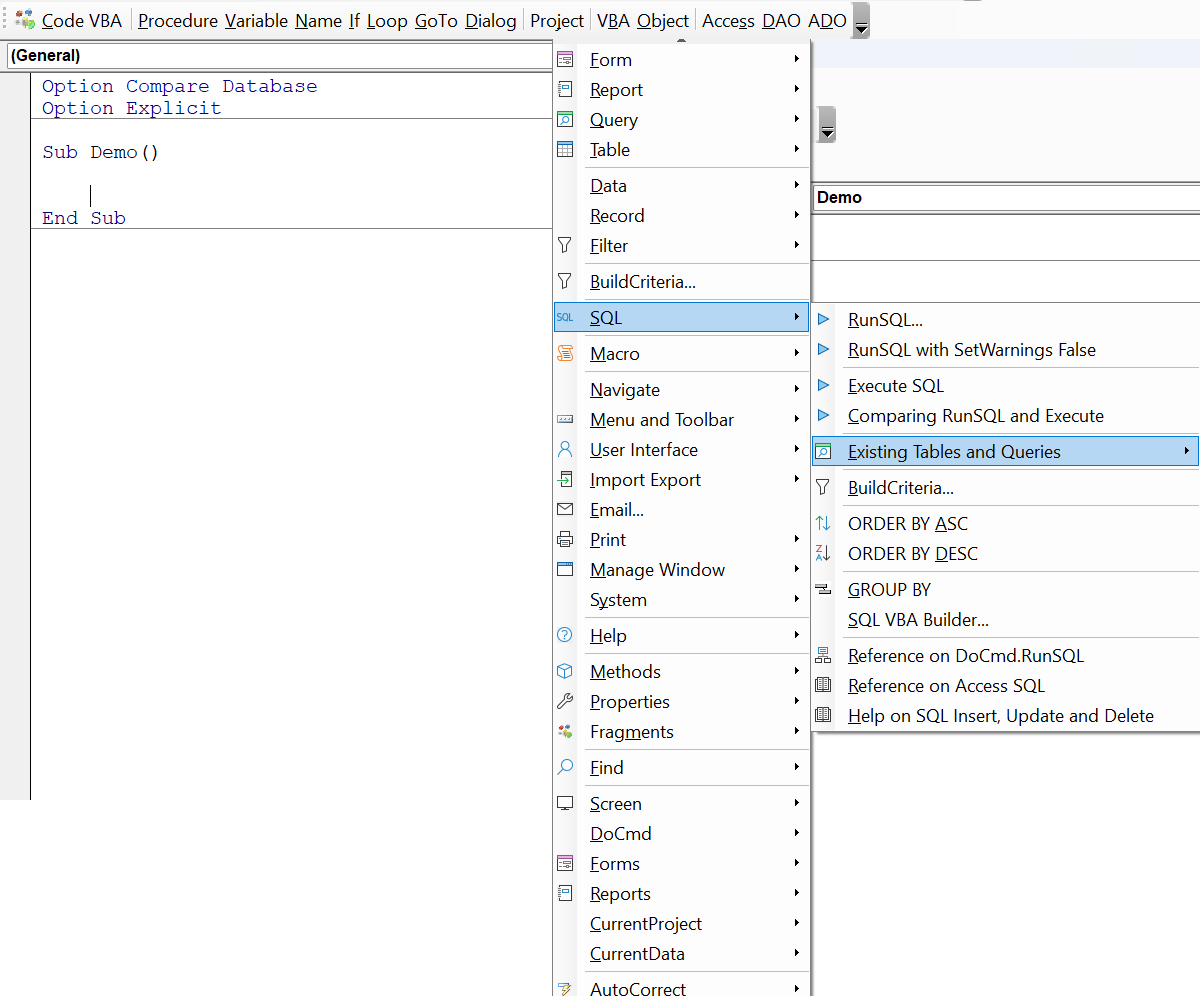Image resolution: width=1200 pixels, height=996 pixels.
Task: Open the DAO toolbar menu
Action: click(x=780, y=21)
